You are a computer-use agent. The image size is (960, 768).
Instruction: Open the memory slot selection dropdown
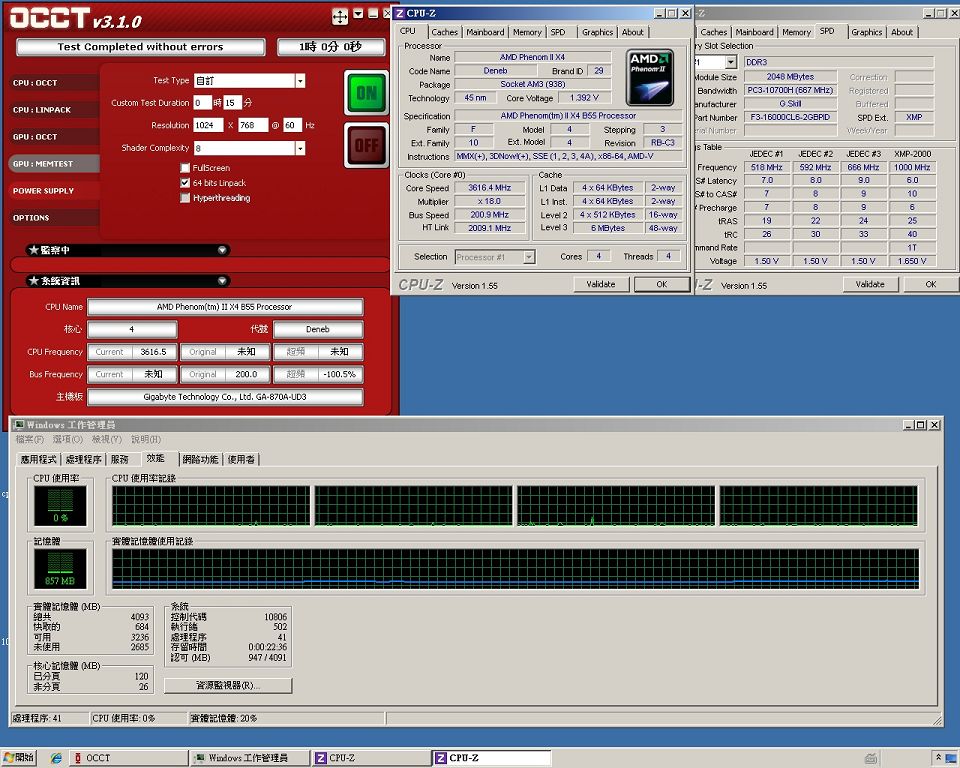[730, 62]
